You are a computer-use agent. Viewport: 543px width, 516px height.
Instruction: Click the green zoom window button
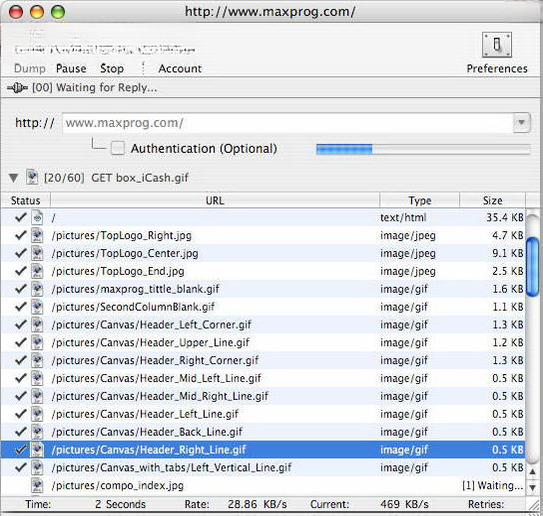(58, 12)
